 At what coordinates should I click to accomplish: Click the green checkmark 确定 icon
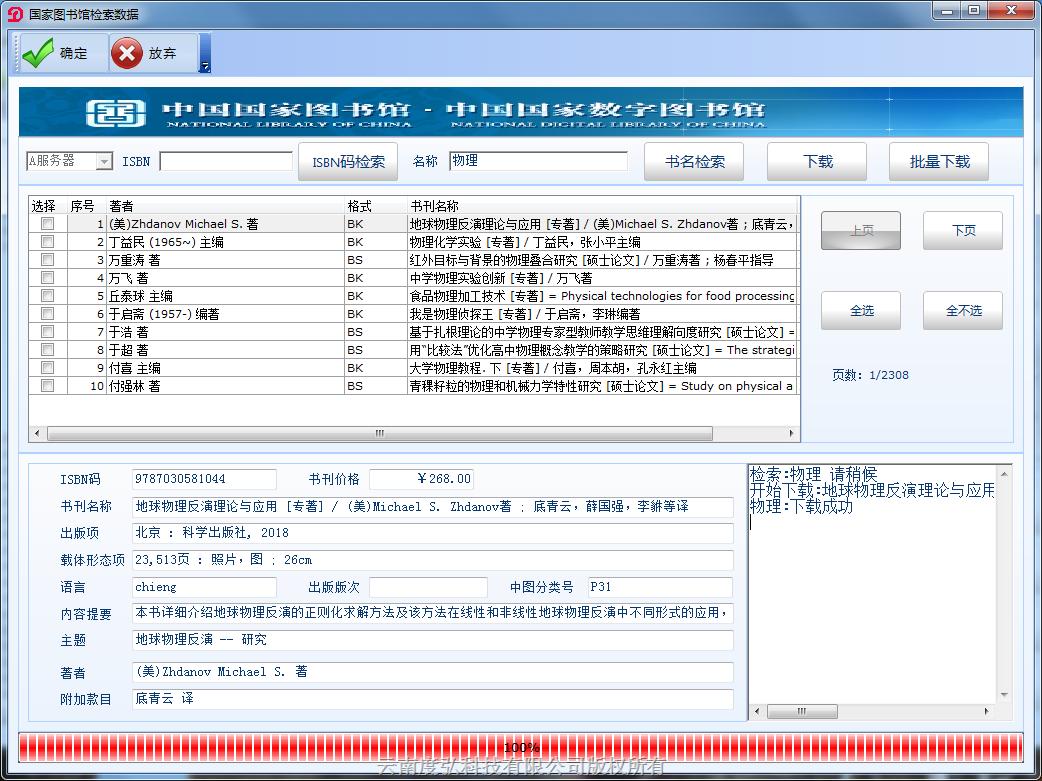click(38, 54)
